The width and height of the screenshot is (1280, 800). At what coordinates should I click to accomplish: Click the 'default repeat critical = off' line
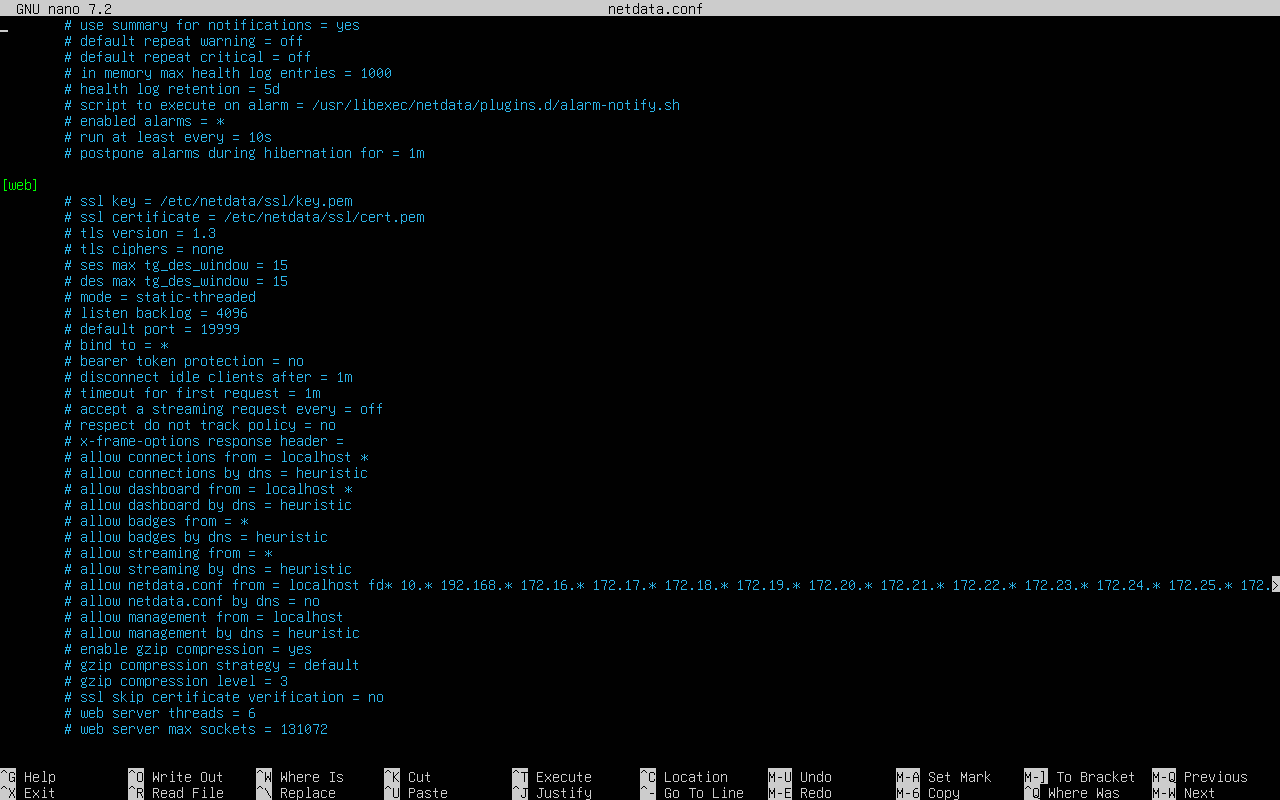click(188, 57)
